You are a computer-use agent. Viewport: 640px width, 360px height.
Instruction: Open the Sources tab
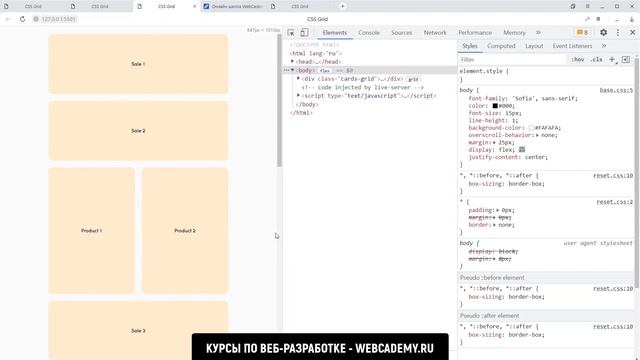[402, 33]
